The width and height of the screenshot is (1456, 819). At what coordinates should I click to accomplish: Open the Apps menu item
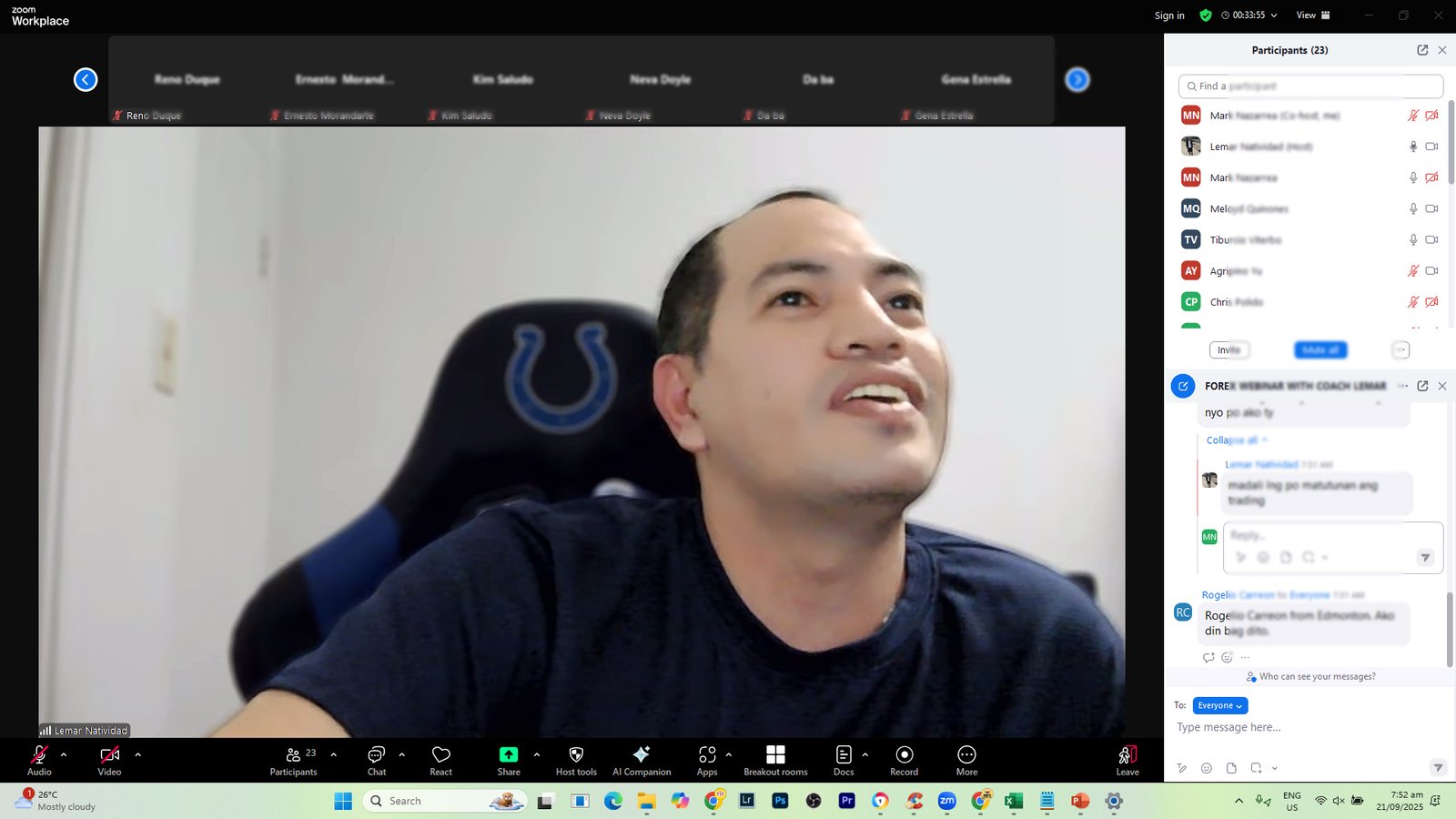[x=707, y=760]
